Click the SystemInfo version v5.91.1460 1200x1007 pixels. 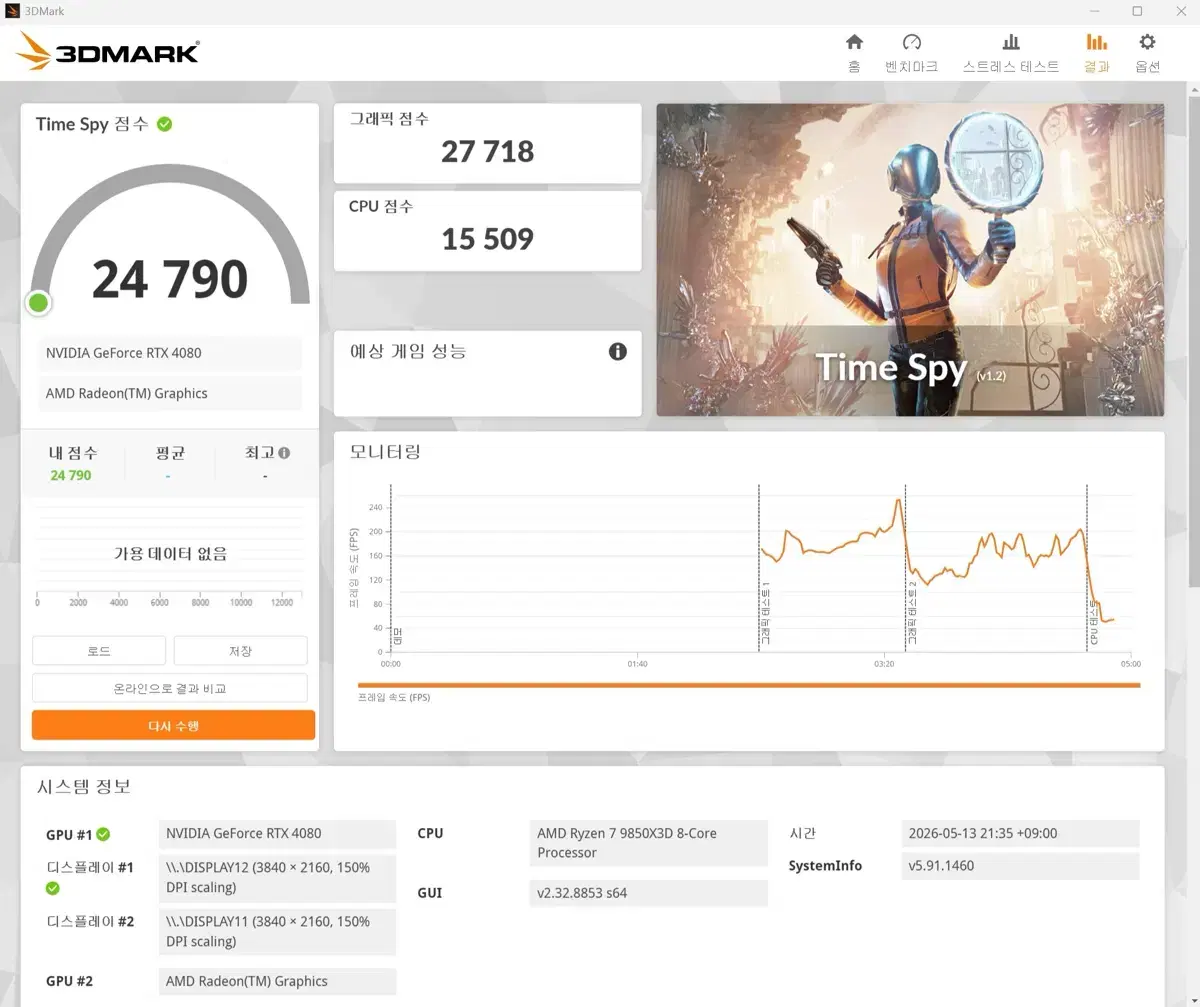coord(1020,866)
